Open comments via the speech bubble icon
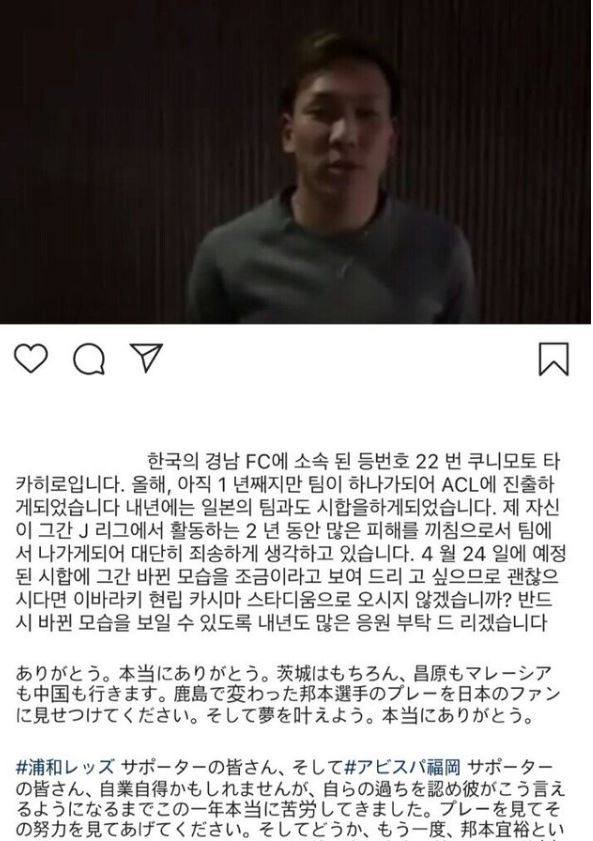The height and width of the screenshot is (841, 593). [88, 359]
